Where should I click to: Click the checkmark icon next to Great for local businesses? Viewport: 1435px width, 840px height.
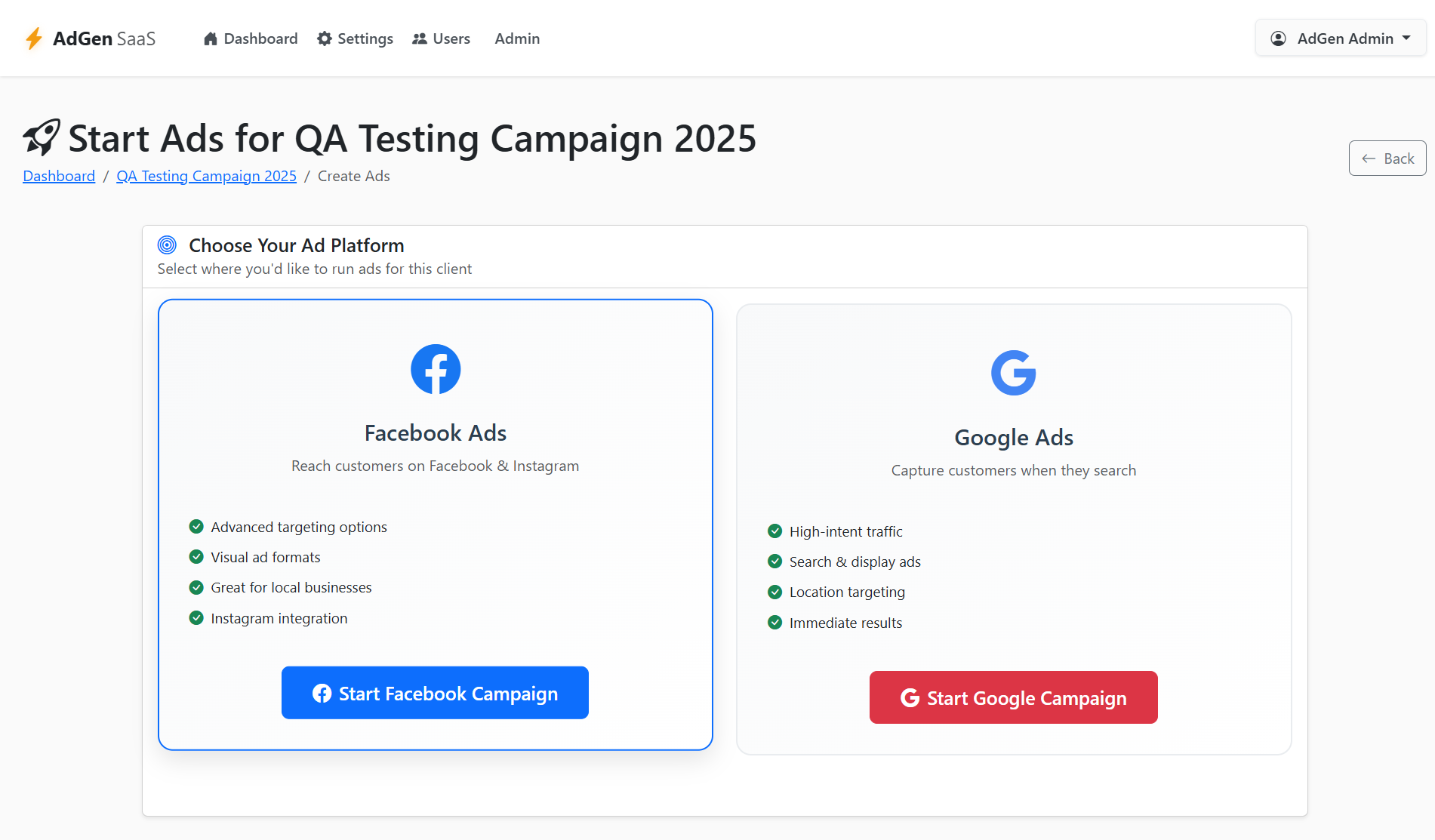(x=196, y=587)
